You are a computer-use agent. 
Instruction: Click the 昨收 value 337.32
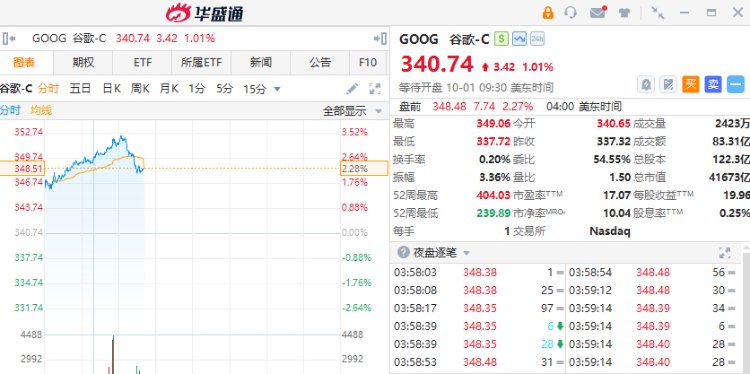(613, 142)
